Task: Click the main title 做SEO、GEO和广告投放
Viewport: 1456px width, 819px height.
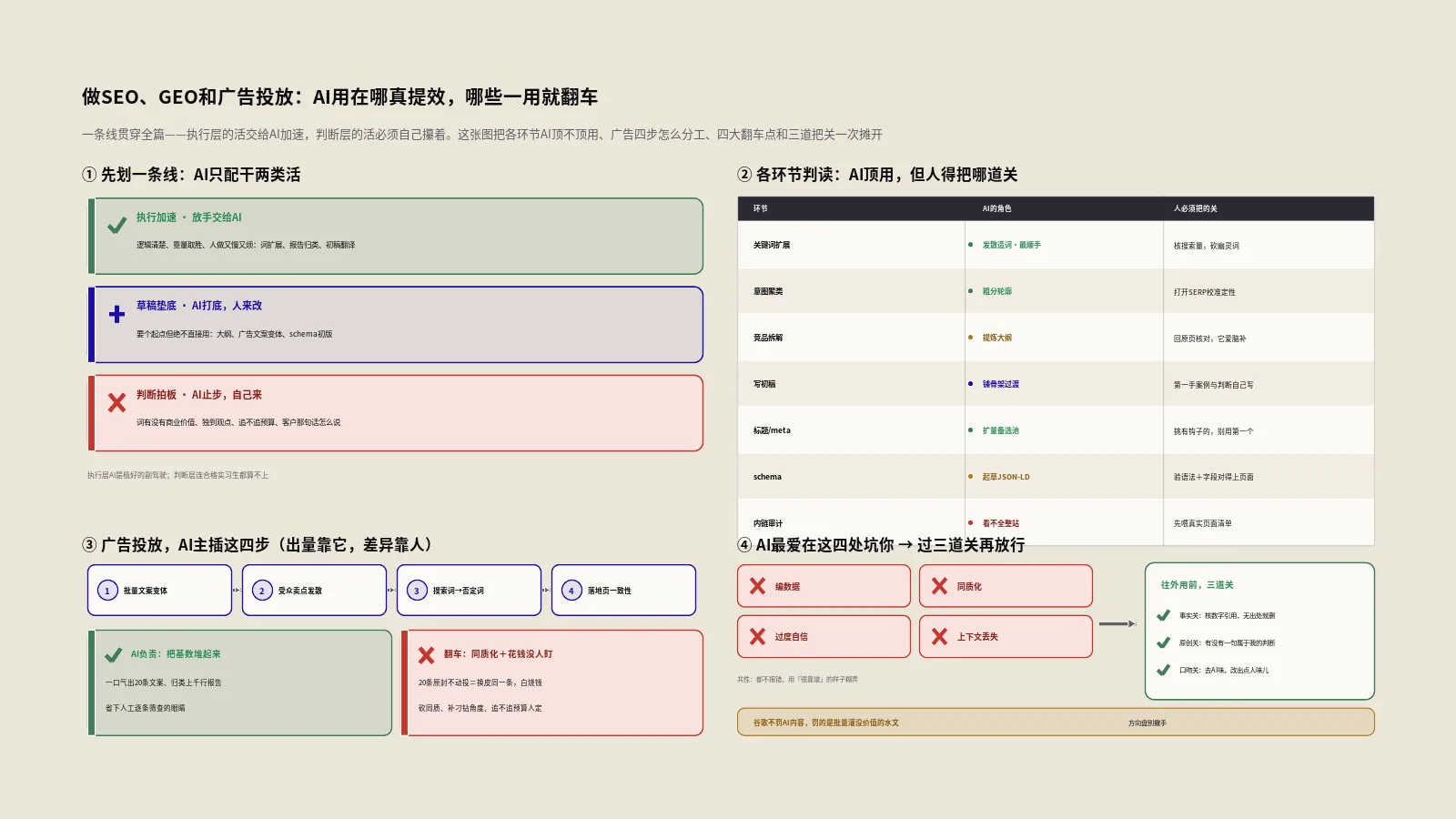Action: coord(339,96)
